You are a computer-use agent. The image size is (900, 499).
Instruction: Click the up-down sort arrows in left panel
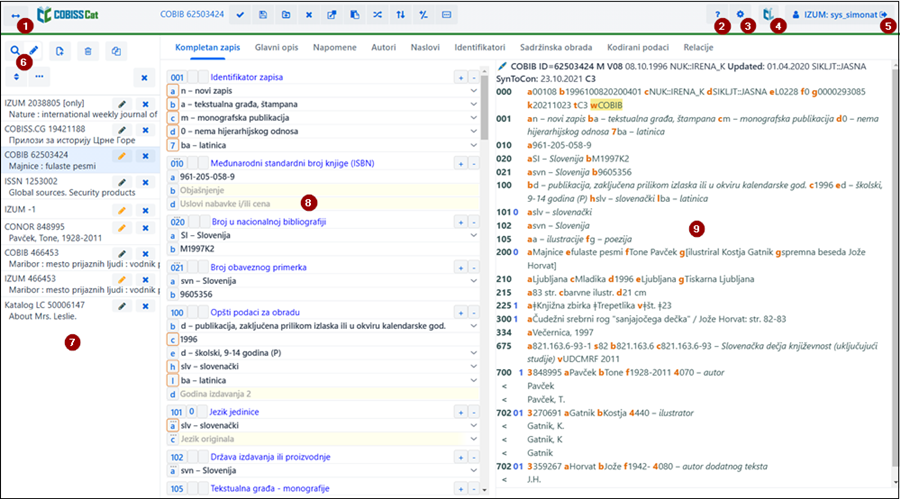16,76
